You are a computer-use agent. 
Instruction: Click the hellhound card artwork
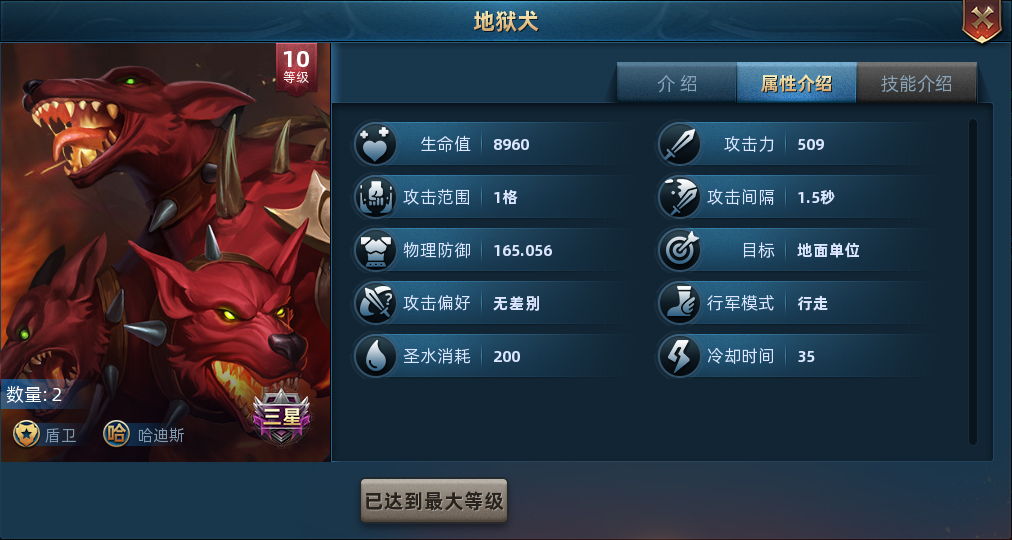tap(165, 252)
